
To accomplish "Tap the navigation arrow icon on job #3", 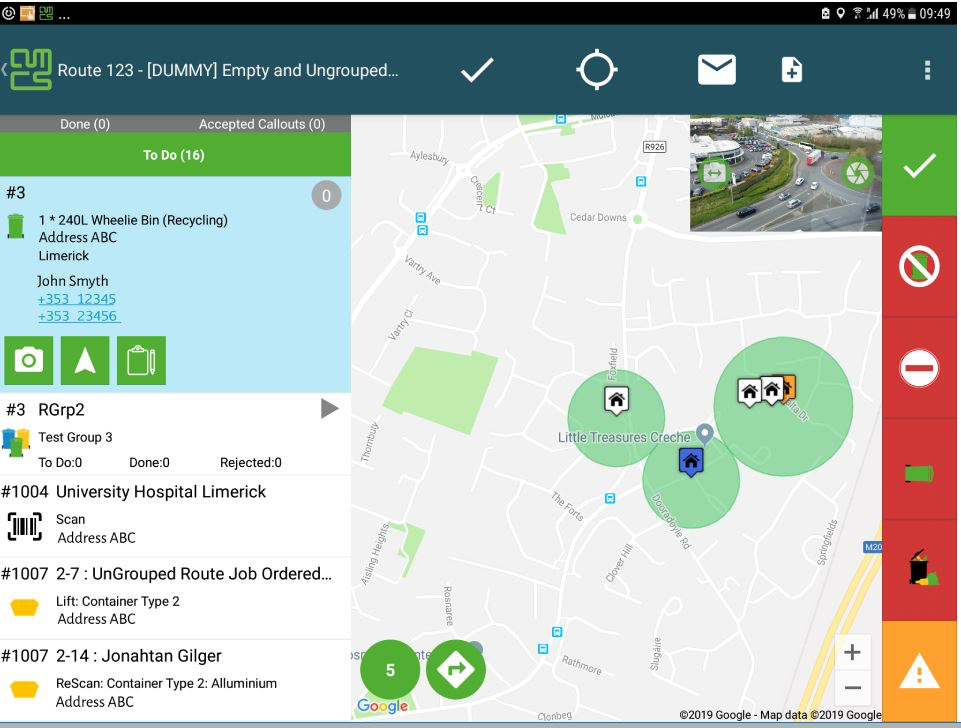I will pyautogui.click(x=85, y=360).
